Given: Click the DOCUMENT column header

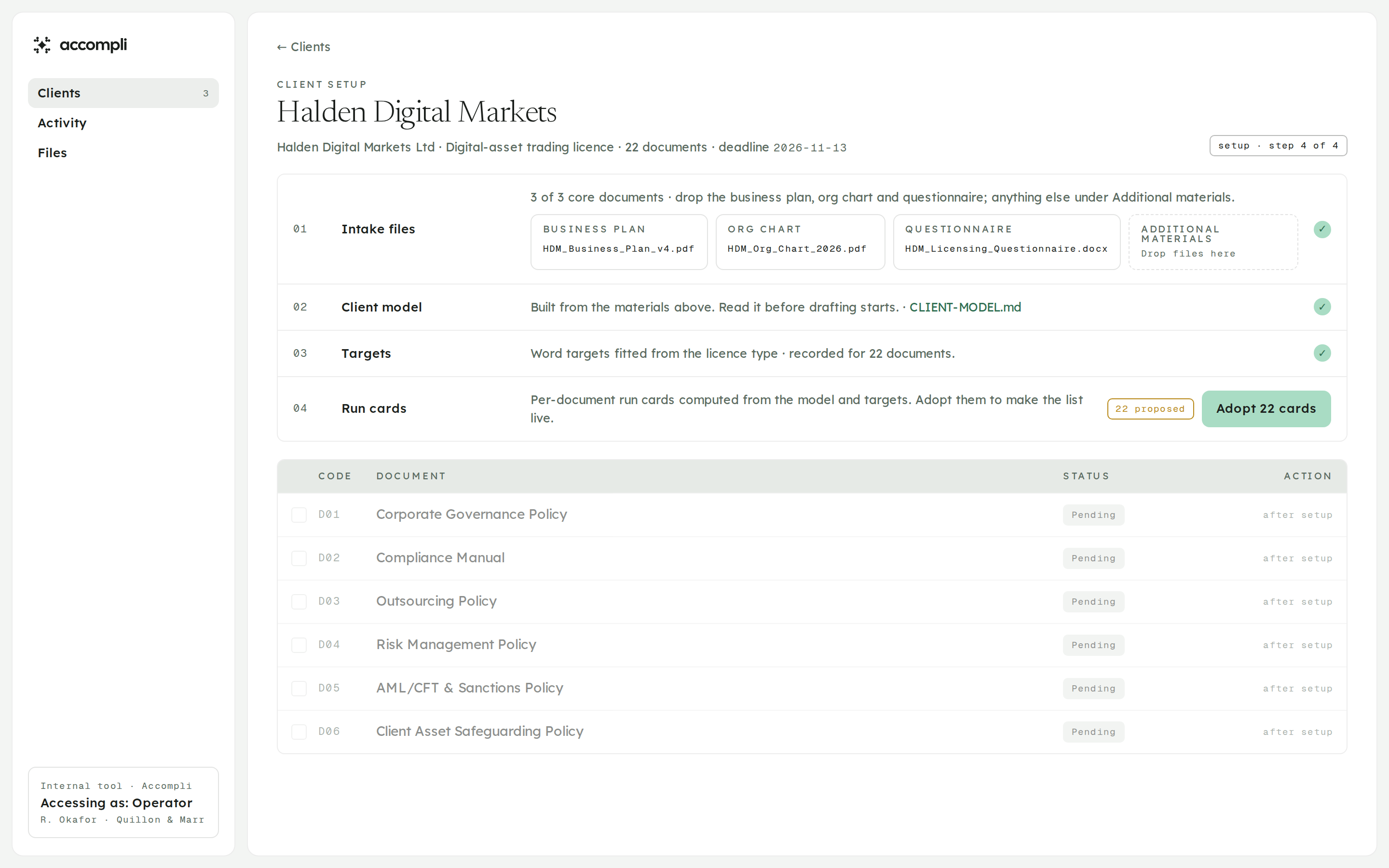Looking at the screenshot, I should point(411,476).
